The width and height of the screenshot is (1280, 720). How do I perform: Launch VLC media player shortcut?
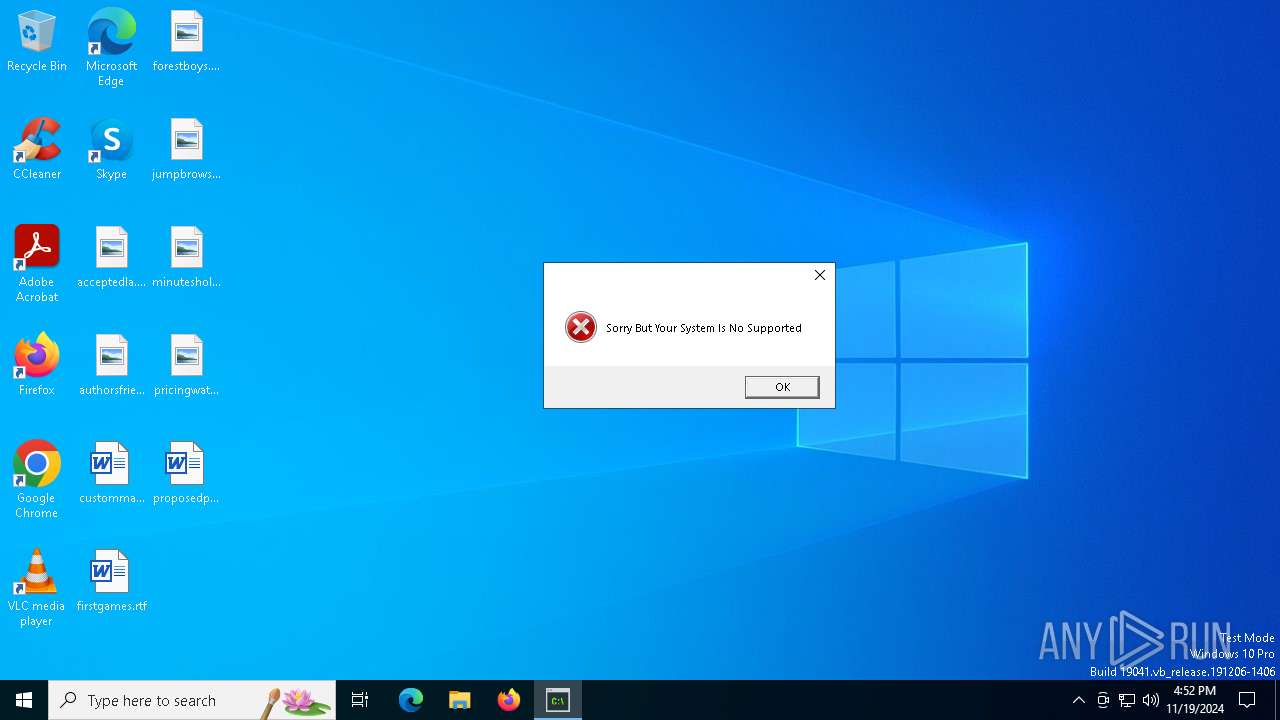[37, 588]
